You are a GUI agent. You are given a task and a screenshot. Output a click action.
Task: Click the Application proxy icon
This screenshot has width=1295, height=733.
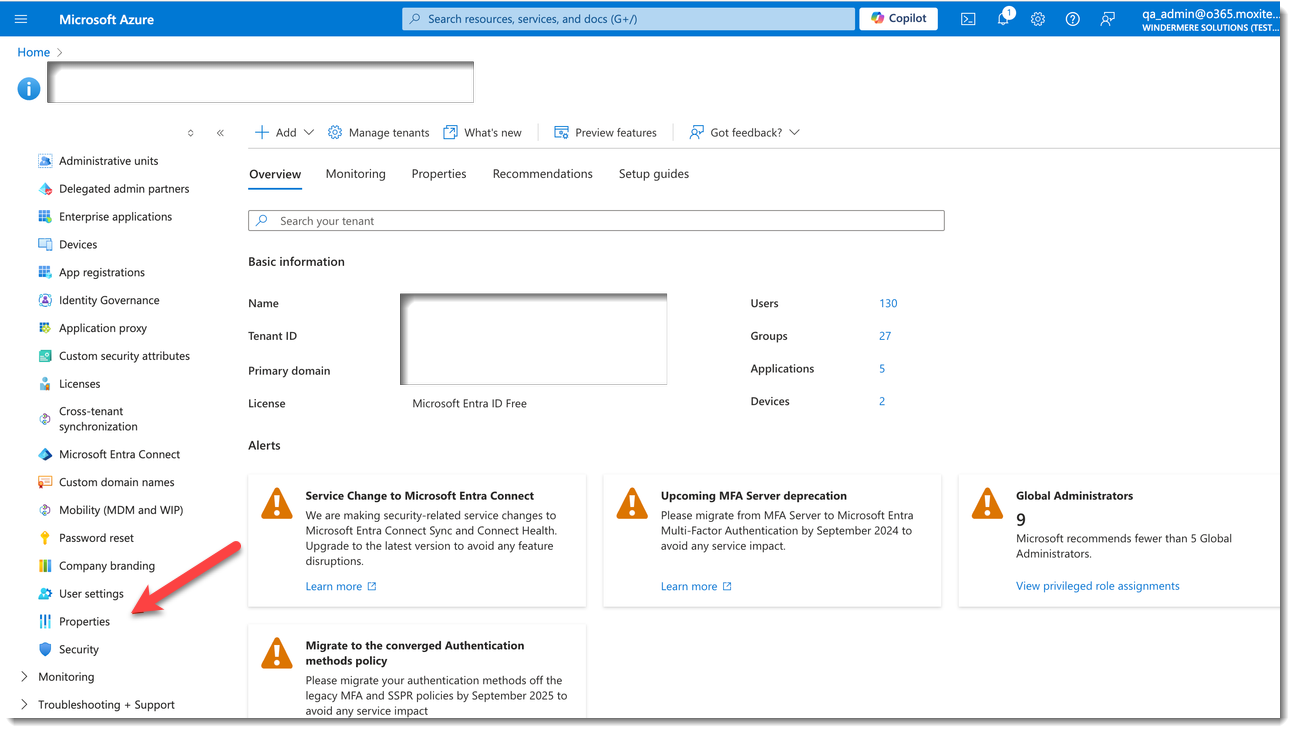(x=45, y=329)
